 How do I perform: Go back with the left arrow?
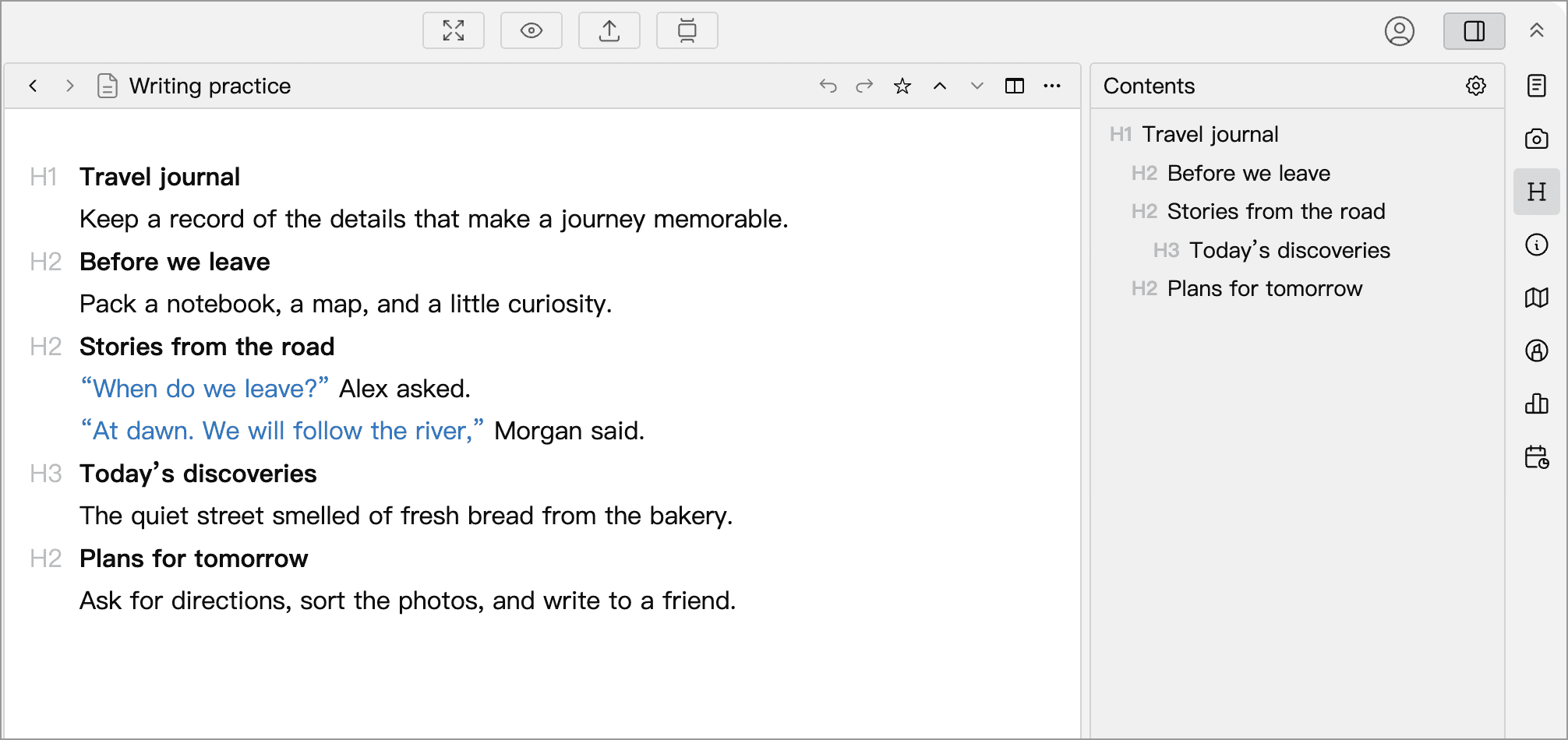(x=33, y=86)
